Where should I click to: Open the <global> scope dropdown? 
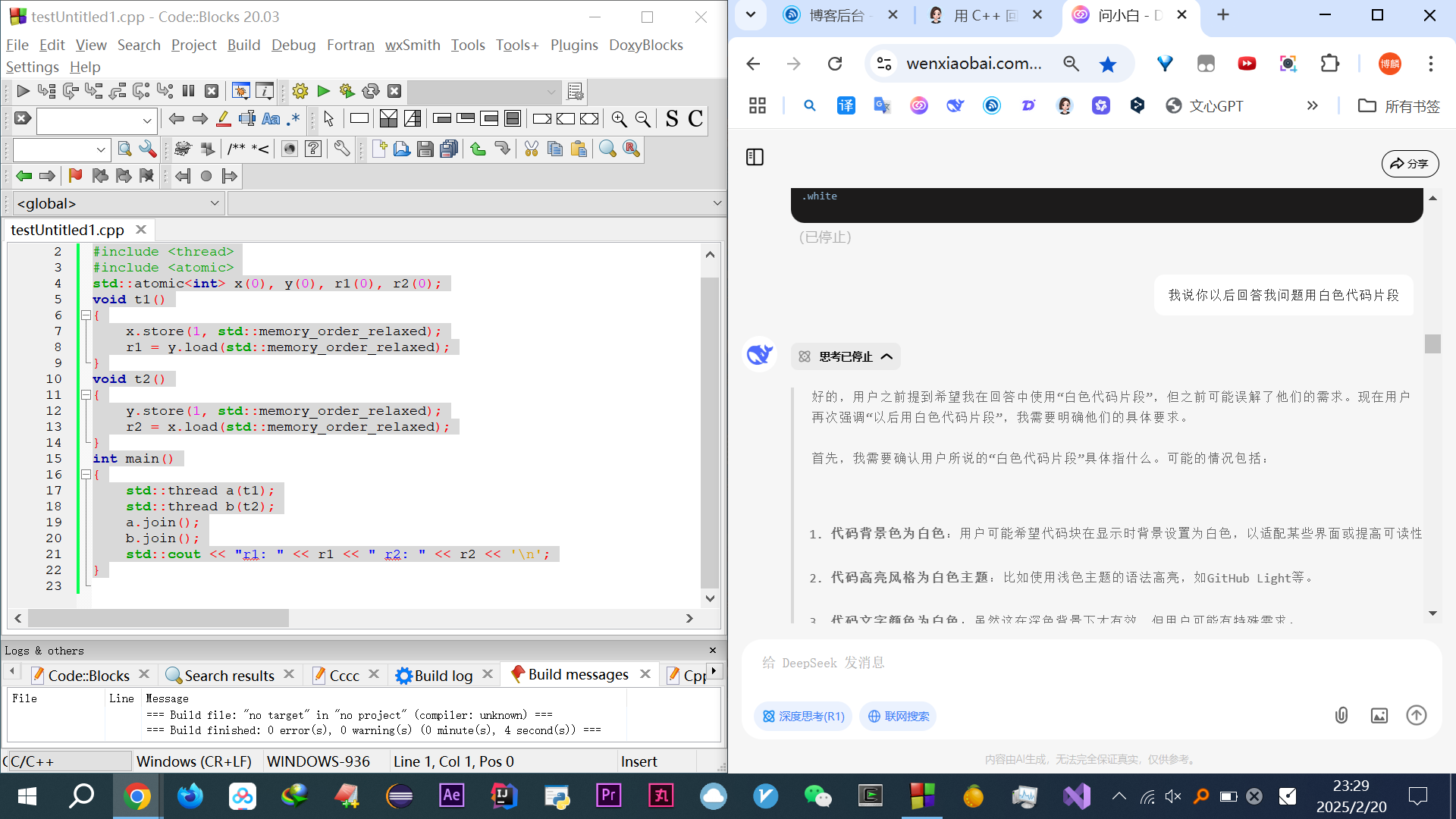tap(118, 203)
